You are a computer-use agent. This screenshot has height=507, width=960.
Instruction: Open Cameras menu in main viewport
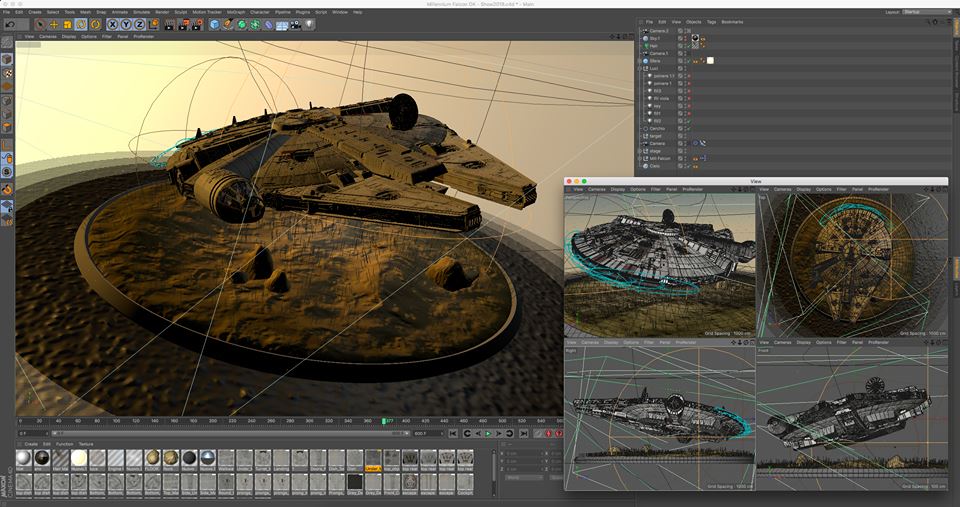[48, 37]
